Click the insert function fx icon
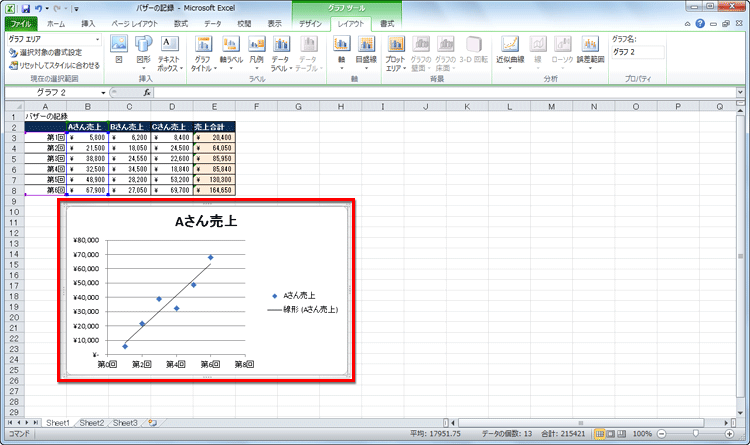The height and width of the screenshot is (445, 750). [147, 92]
